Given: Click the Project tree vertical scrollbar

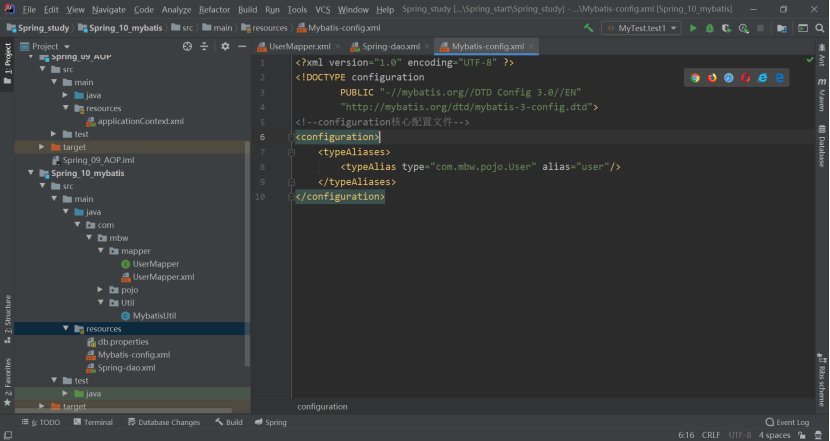Looking at the screenshot, I should (x=247, y=254).
